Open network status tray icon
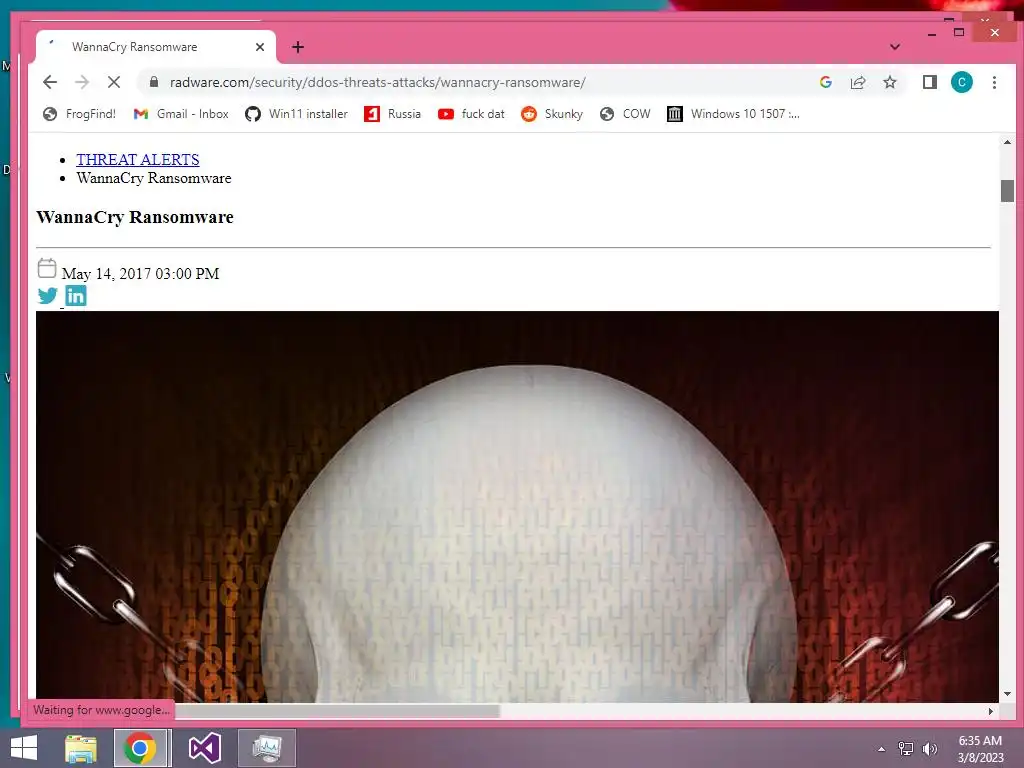1024x768 pixels. click(906, 749)
